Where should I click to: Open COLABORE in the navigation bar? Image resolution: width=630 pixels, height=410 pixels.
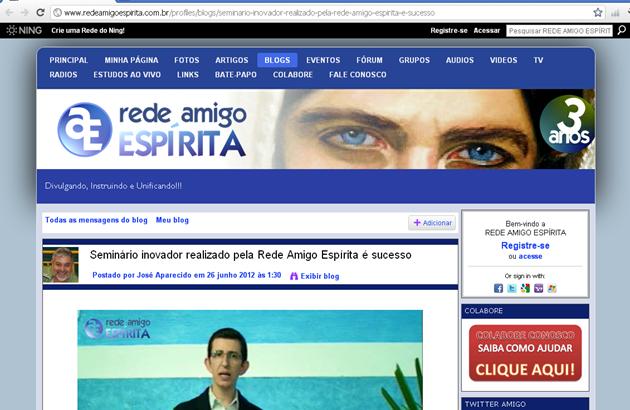(x=292, y=74)
